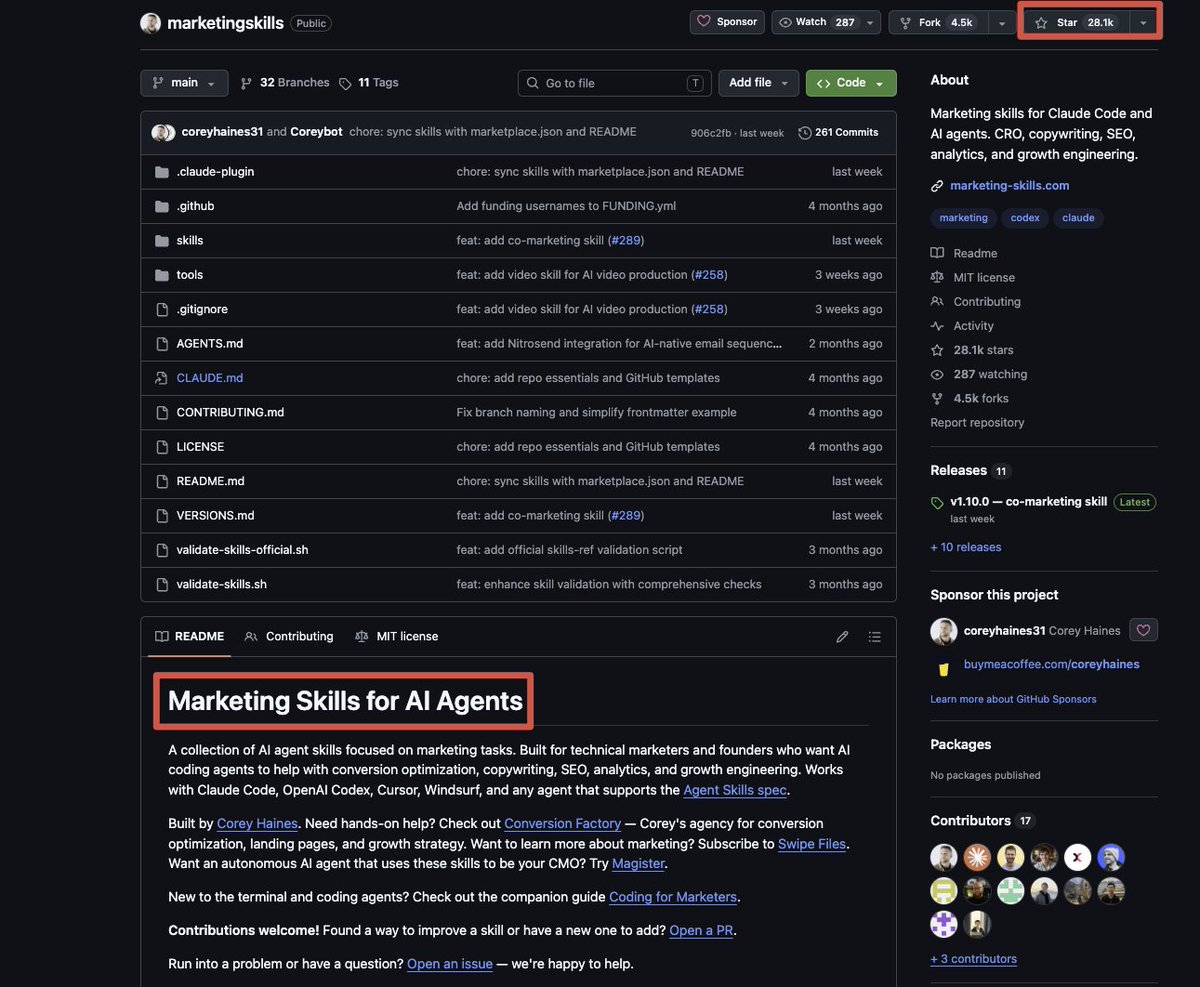Image resolution: width=1200 pixels, height=987 pixels.
Task: Open the 32 Branches link
Action: coord(285,83)
